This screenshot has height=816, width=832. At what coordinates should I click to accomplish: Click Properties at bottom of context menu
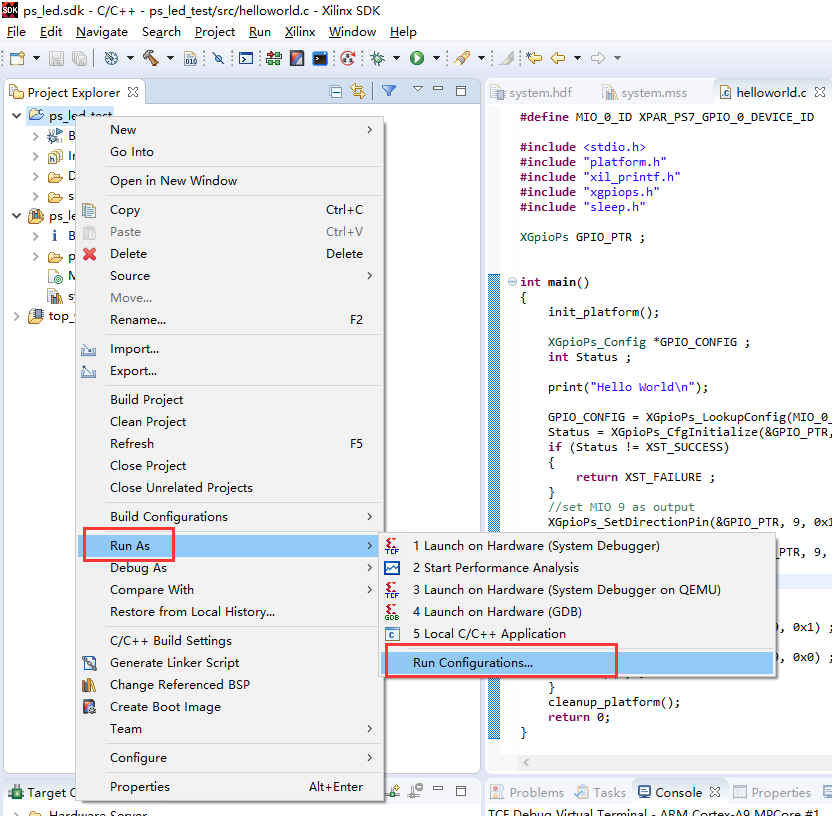(229, 787)
